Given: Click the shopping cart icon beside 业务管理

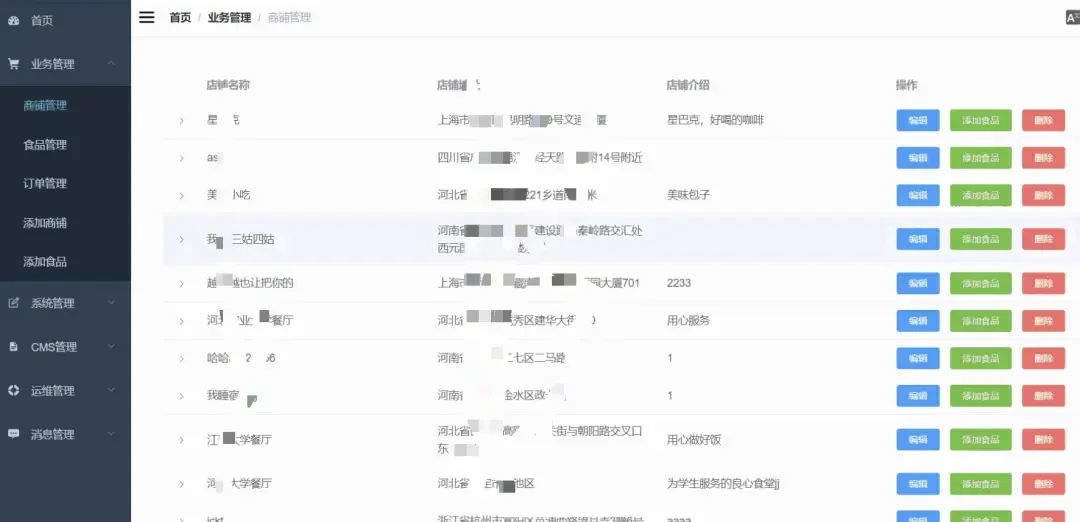Looking at the screenshot, I should coord(13,64).
